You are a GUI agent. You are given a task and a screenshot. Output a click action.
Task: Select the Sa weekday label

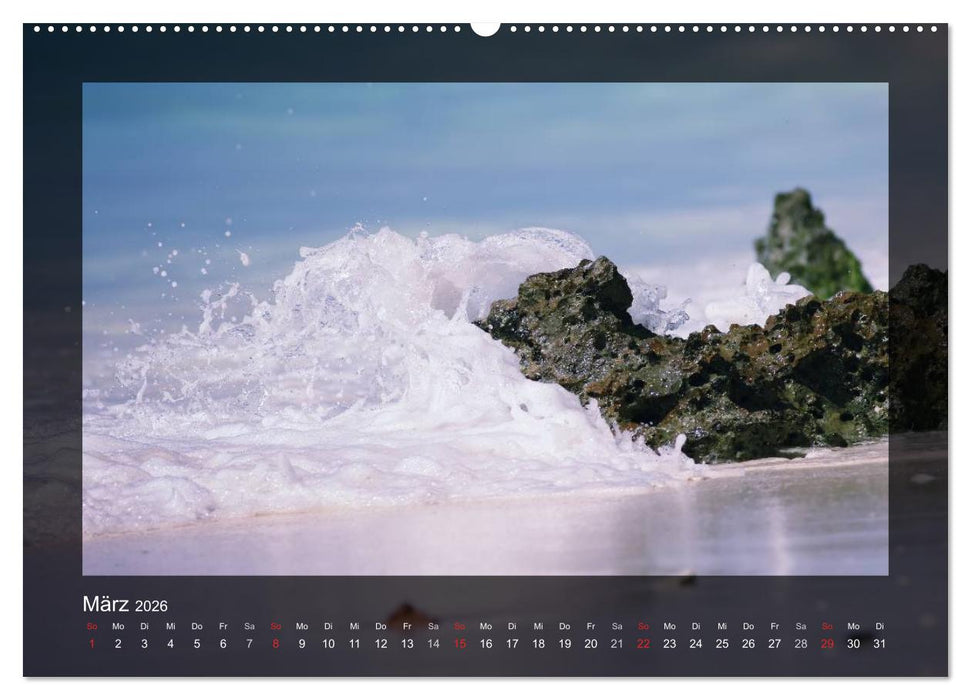(x=247, y=625)
